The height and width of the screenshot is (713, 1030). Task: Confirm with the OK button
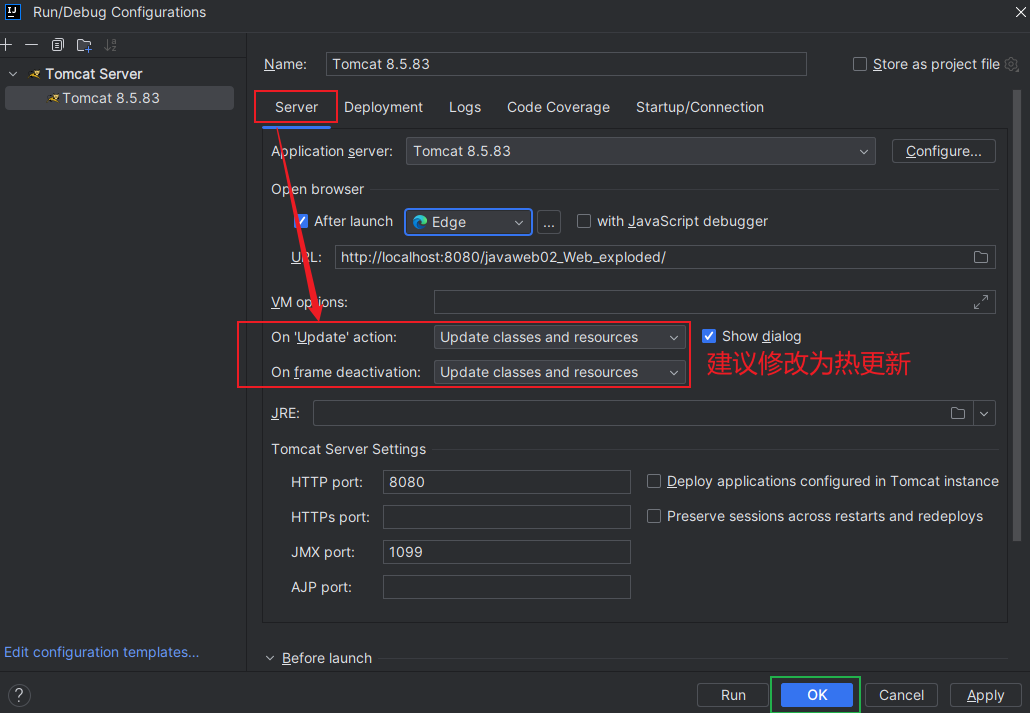pos(817,695)
